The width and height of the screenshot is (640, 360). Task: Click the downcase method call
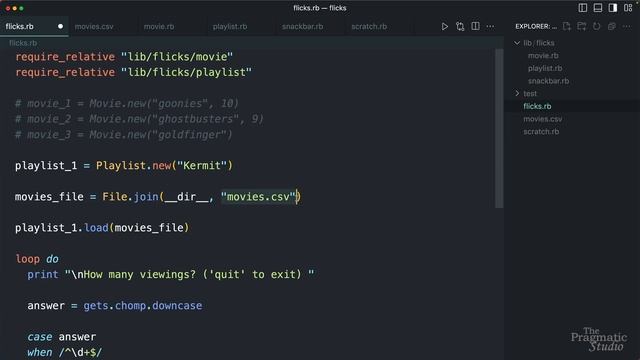(x=177, y=306)
